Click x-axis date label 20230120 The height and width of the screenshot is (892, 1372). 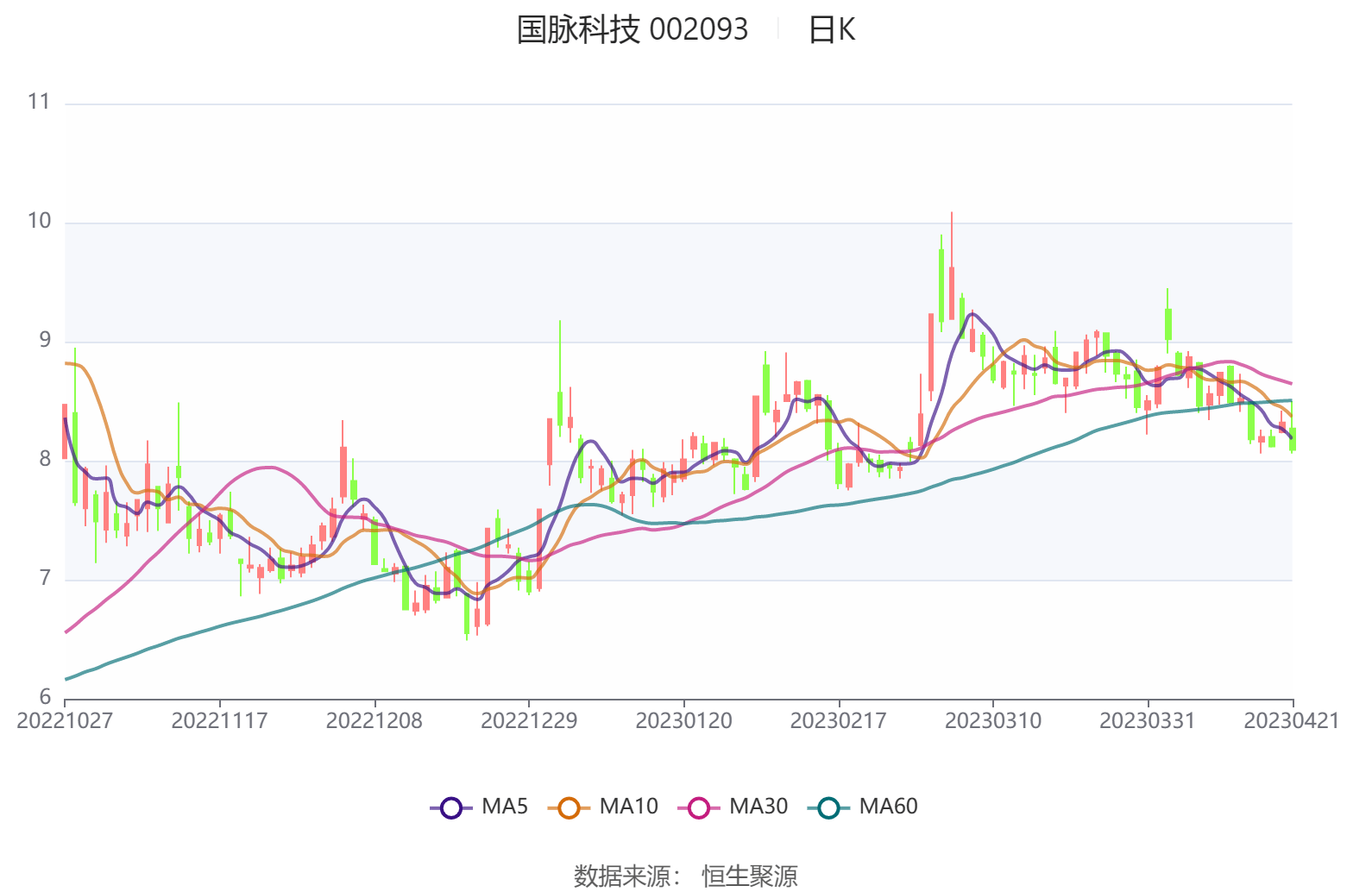[x=683, y=720]
